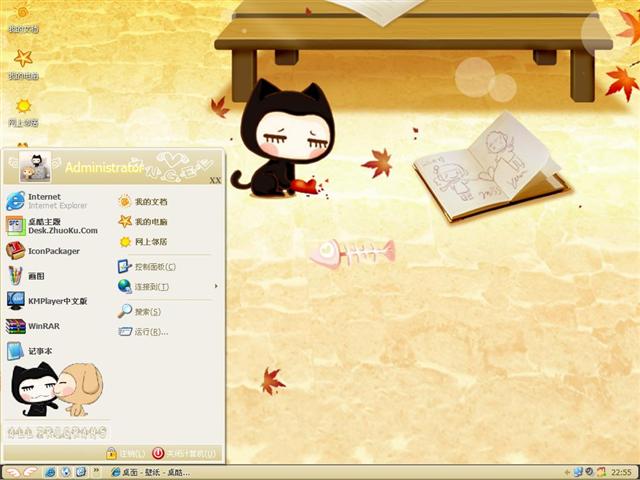Open 搜索(S) from the start menu
The image size is (640, 480).
pos(140,311)
